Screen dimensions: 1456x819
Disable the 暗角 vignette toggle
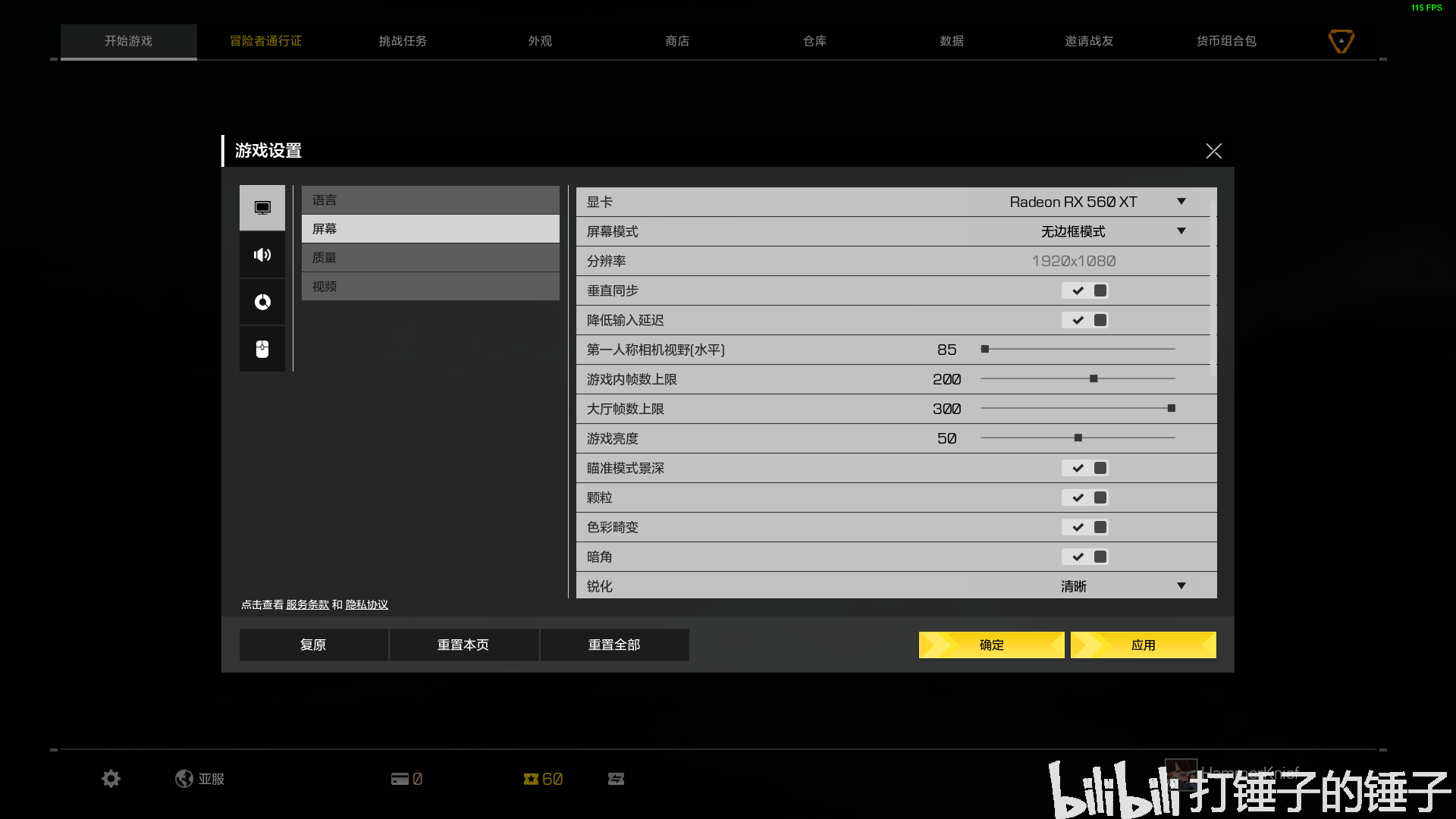point(1085,557)
